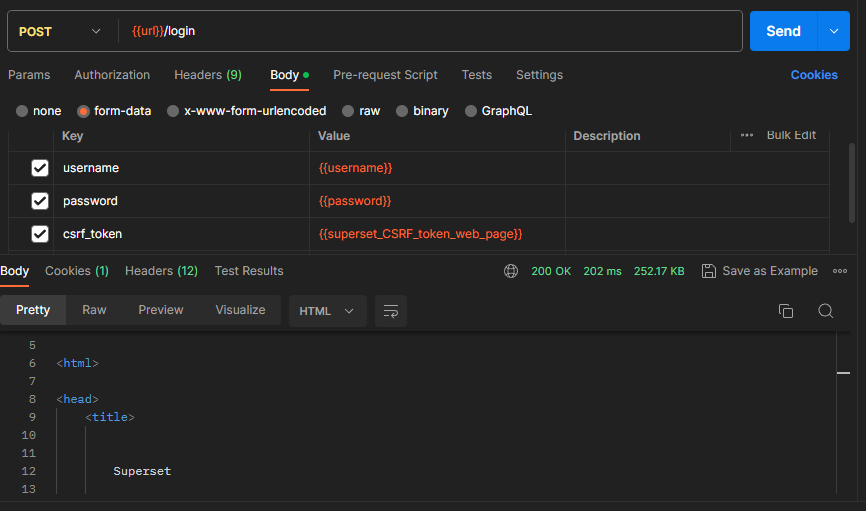Open search in the response body
The image size is (866, 511).
click(826, 311)
